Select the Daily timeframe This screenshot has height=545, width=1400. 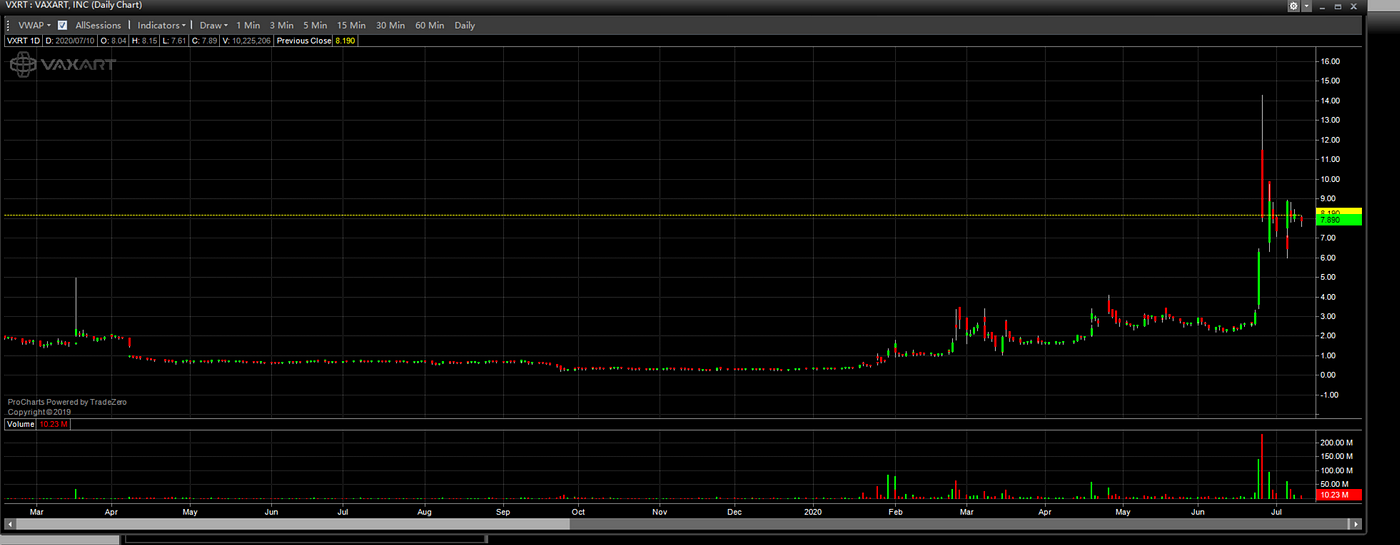(465, 25)
